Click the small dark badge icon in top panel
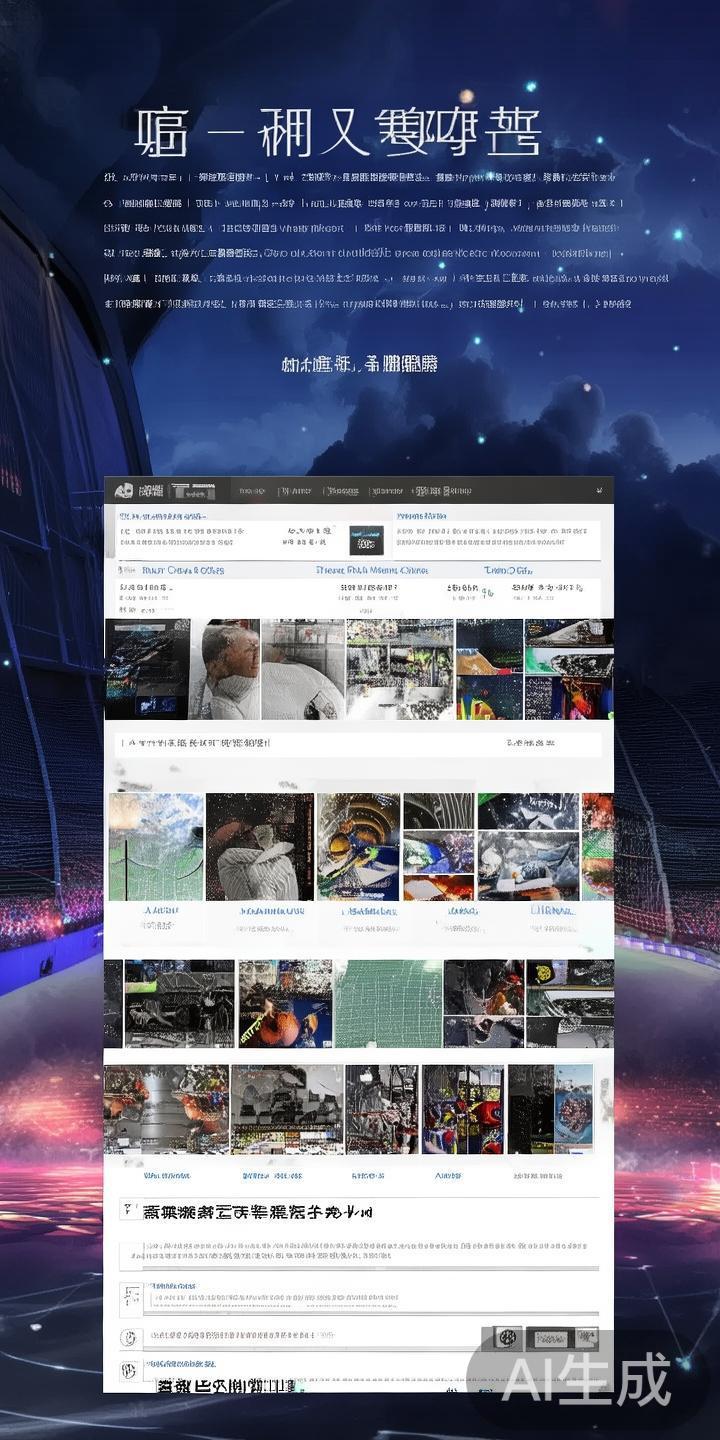 [366, 540]
